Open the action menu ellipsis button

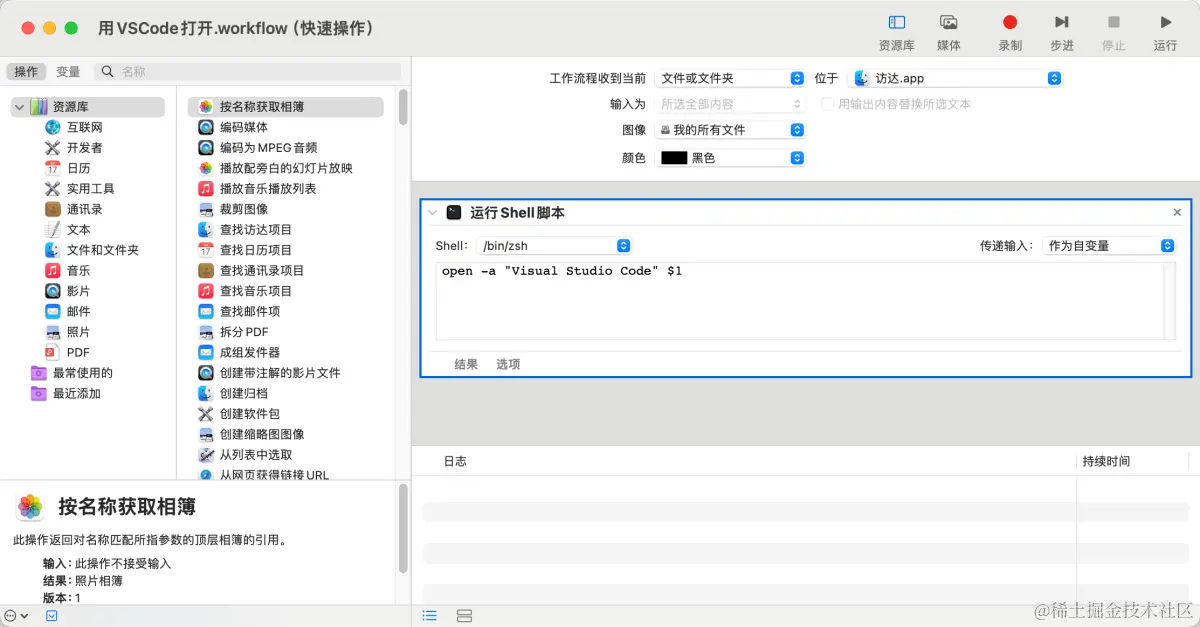pyautogui.click(x=14, y=616)
